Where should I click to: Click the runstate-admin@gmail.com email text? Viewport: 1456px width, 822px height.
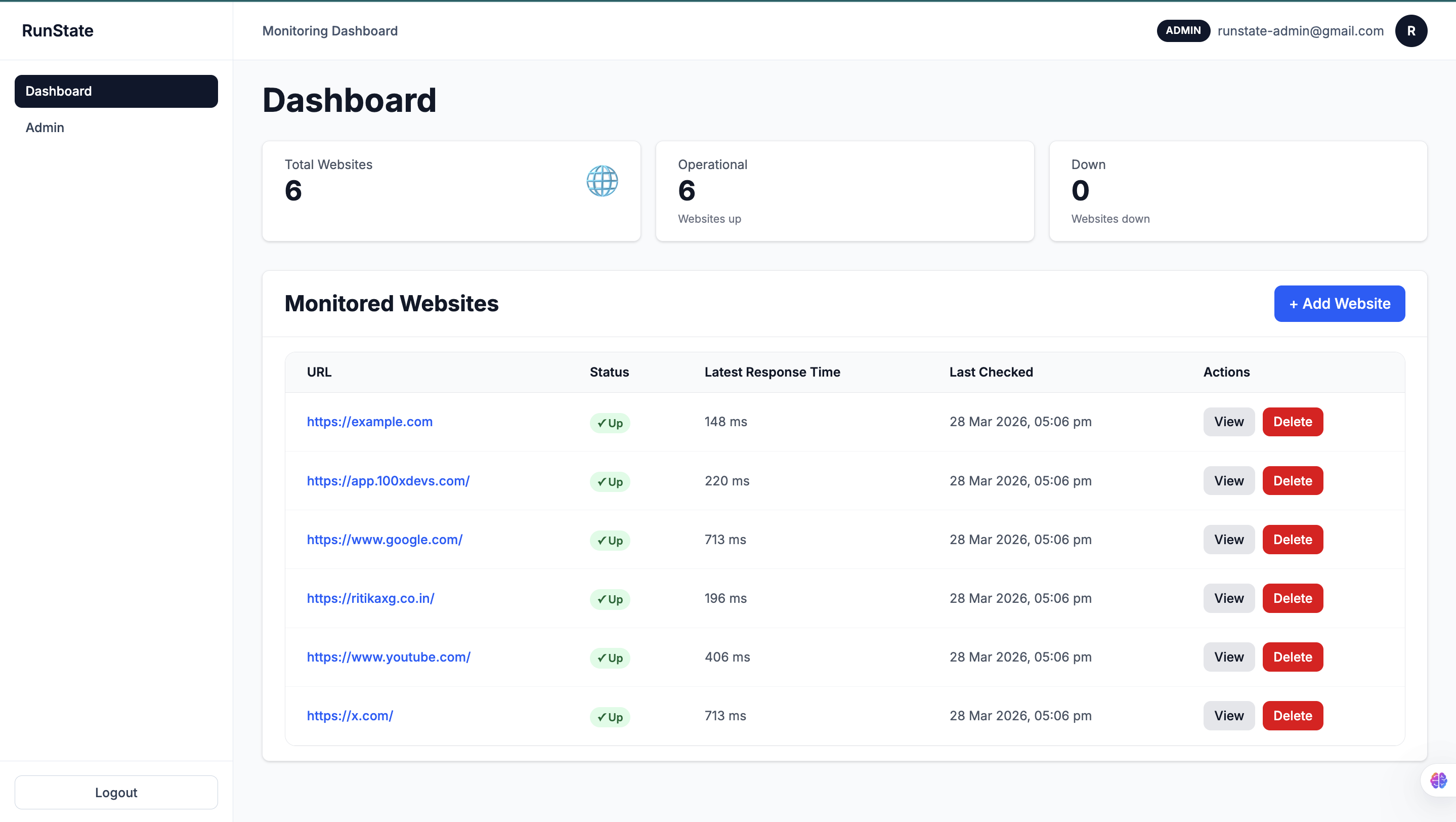click(1300, 31)
